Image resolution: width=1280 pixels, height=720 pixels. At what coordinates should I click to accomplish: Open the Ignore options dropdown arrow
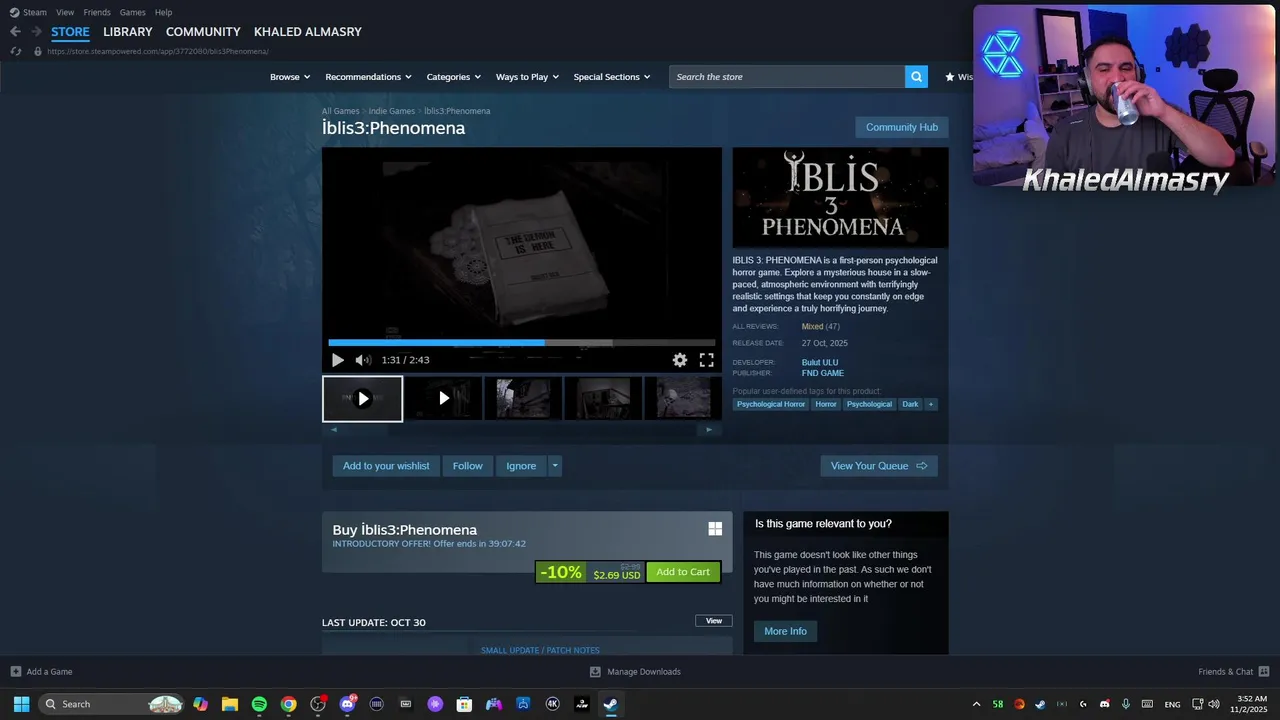point(555,466)
